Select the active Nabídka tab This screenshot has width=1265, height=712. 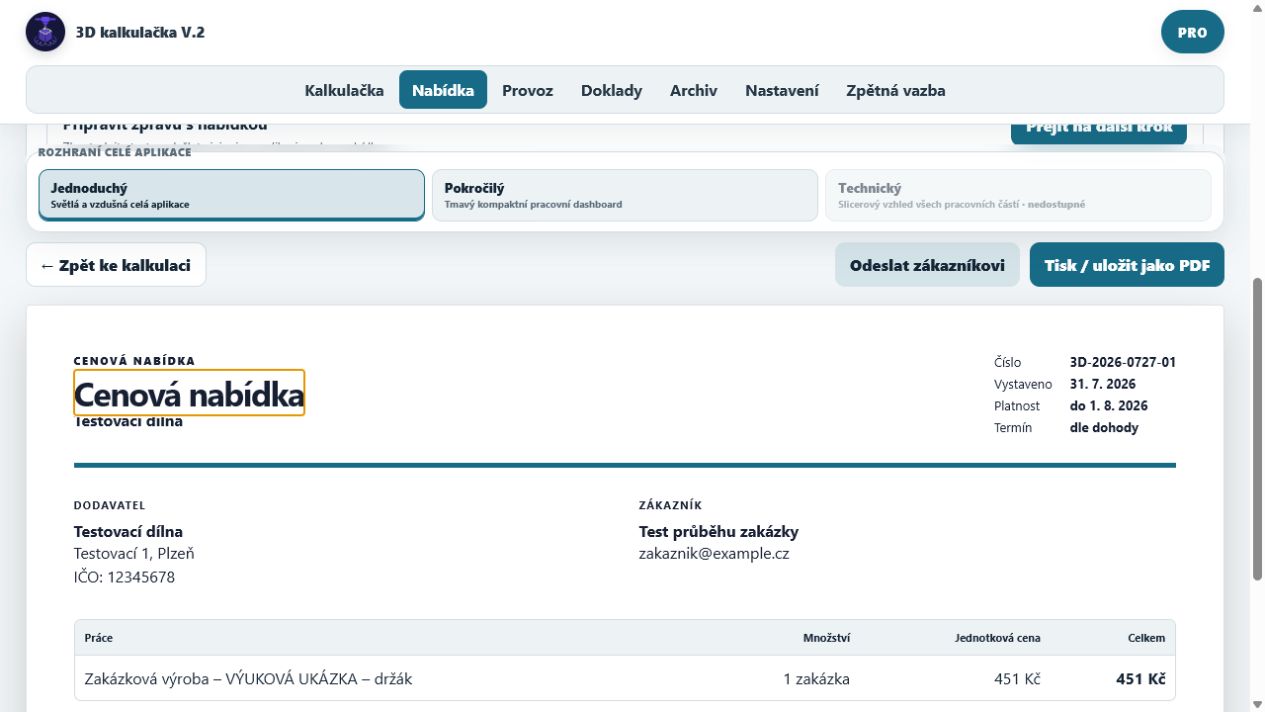coord(443,90)
